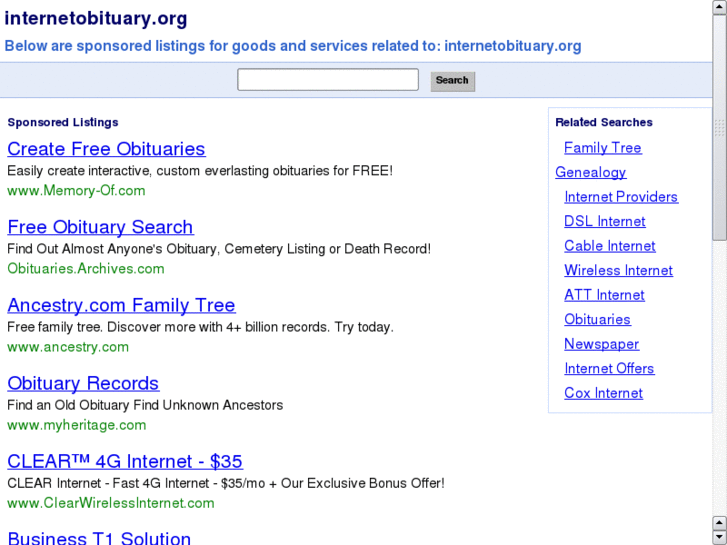727x545 pixels.
Task: Select Internet Offers related search
Action: click(x=609, y=369)
